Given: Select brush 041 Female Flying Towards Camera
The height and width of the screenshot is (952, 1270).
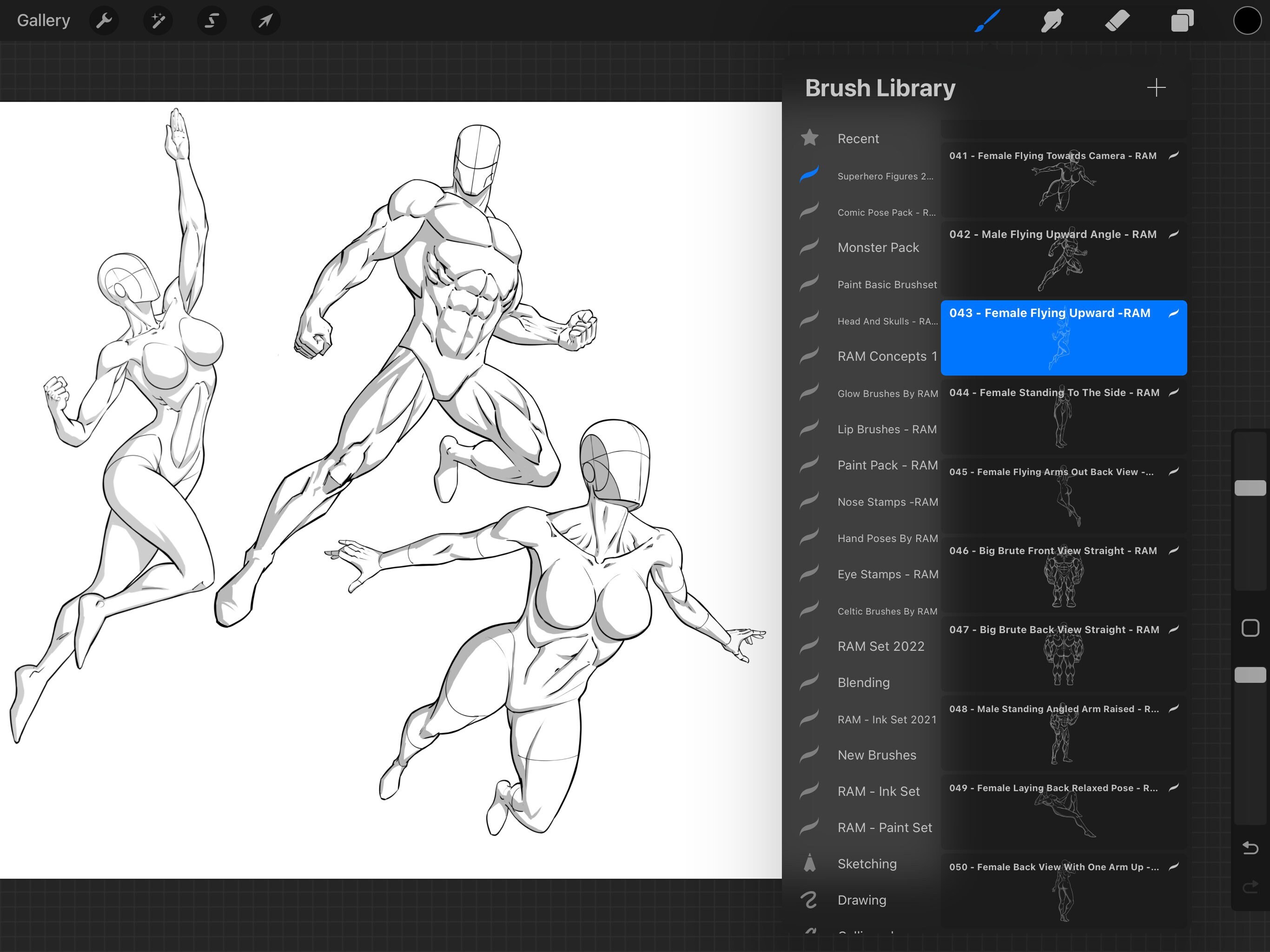Looking at the screenshot, I should tap(1063, 178).
